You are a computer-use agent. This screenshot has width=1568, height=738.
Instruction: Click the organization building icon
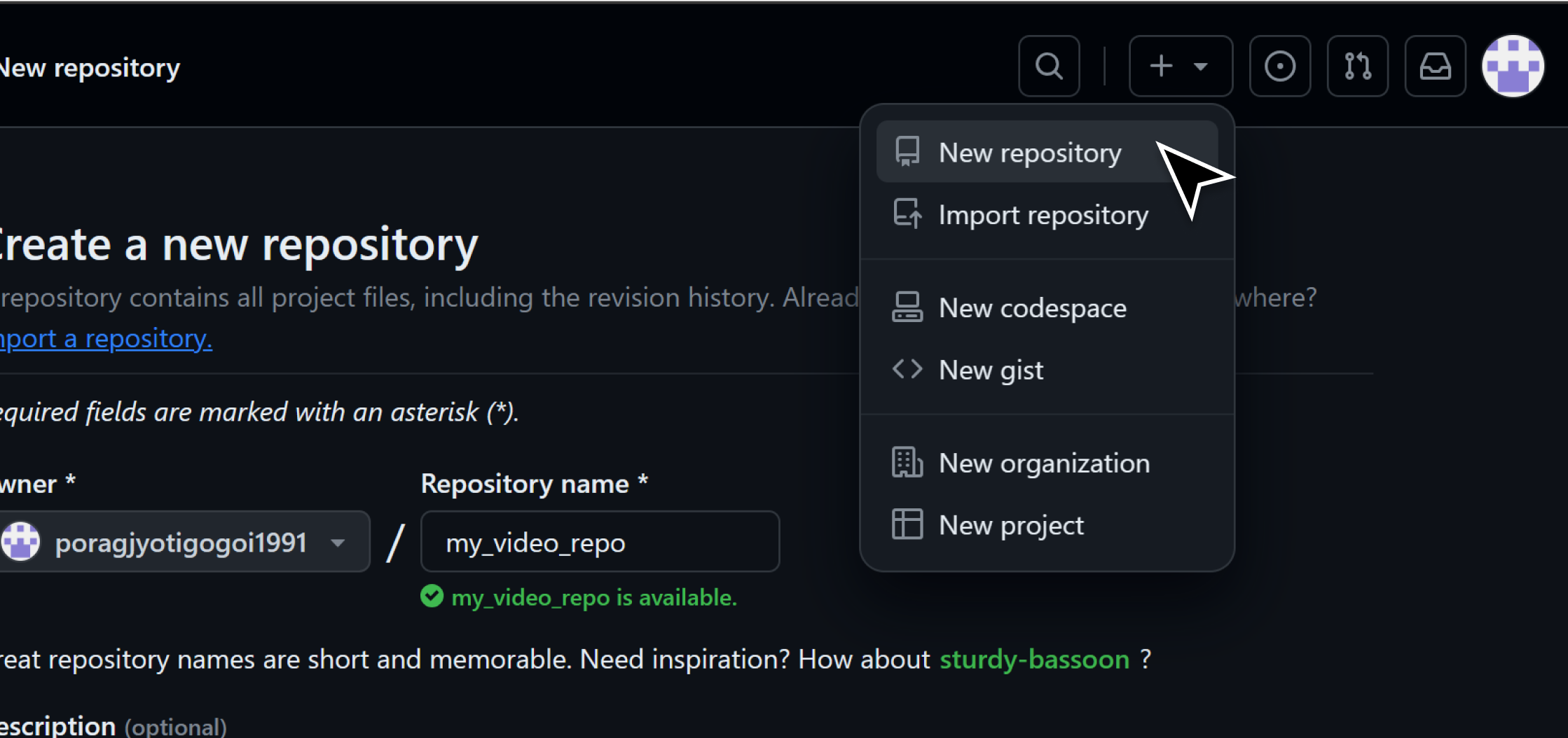[x=907, y=462]
